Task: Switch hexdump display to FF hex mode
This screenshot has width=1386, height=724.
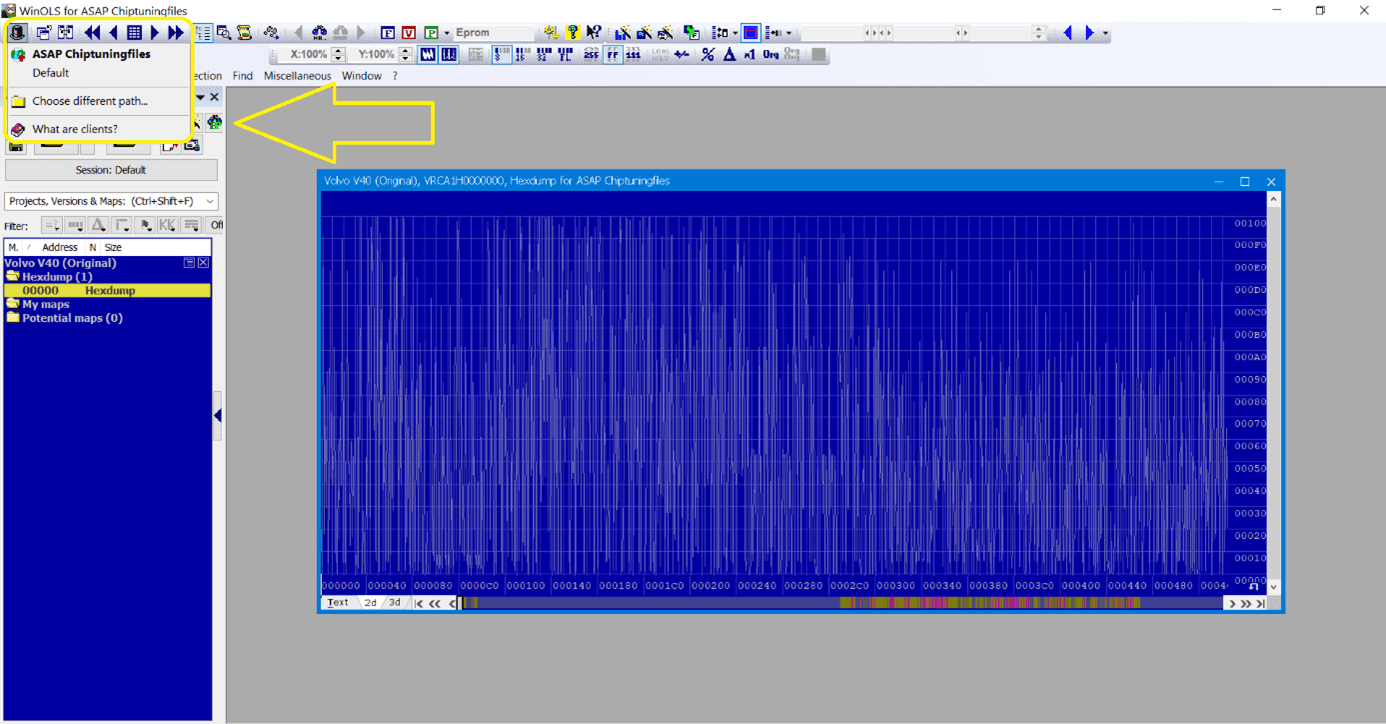Action: [x=612, y=54]
